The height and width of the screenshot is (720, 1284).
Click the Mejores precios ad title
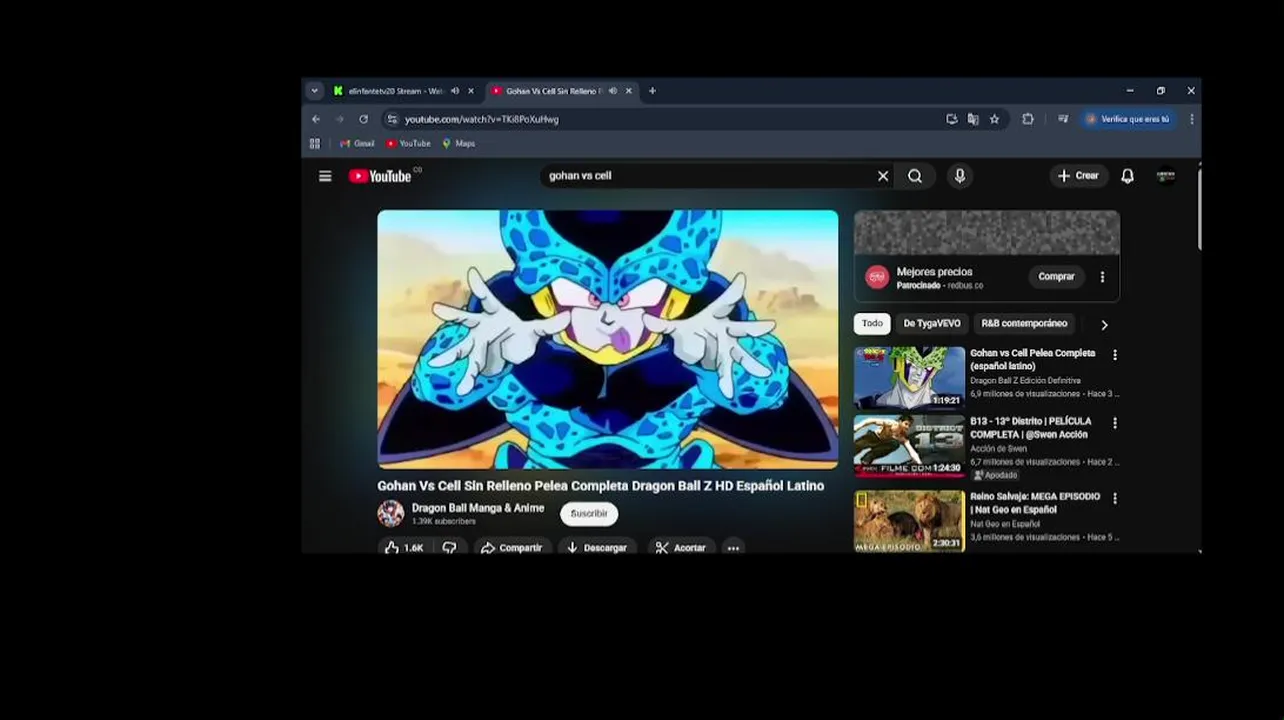tap(934, 272)
